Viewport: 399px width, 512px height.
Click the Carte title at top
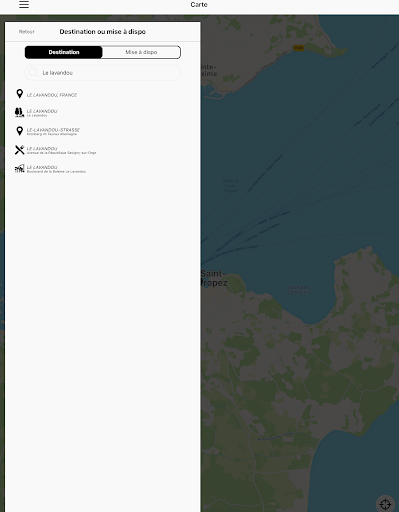pos(199,5)
